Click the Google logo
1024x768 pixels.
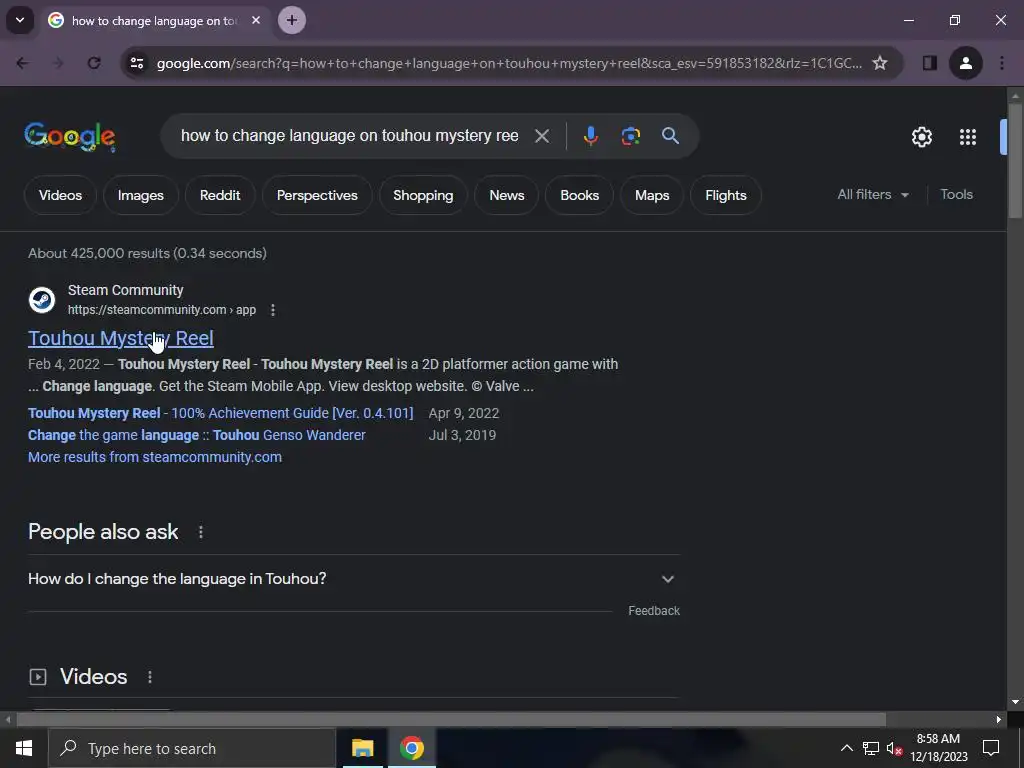70,136
